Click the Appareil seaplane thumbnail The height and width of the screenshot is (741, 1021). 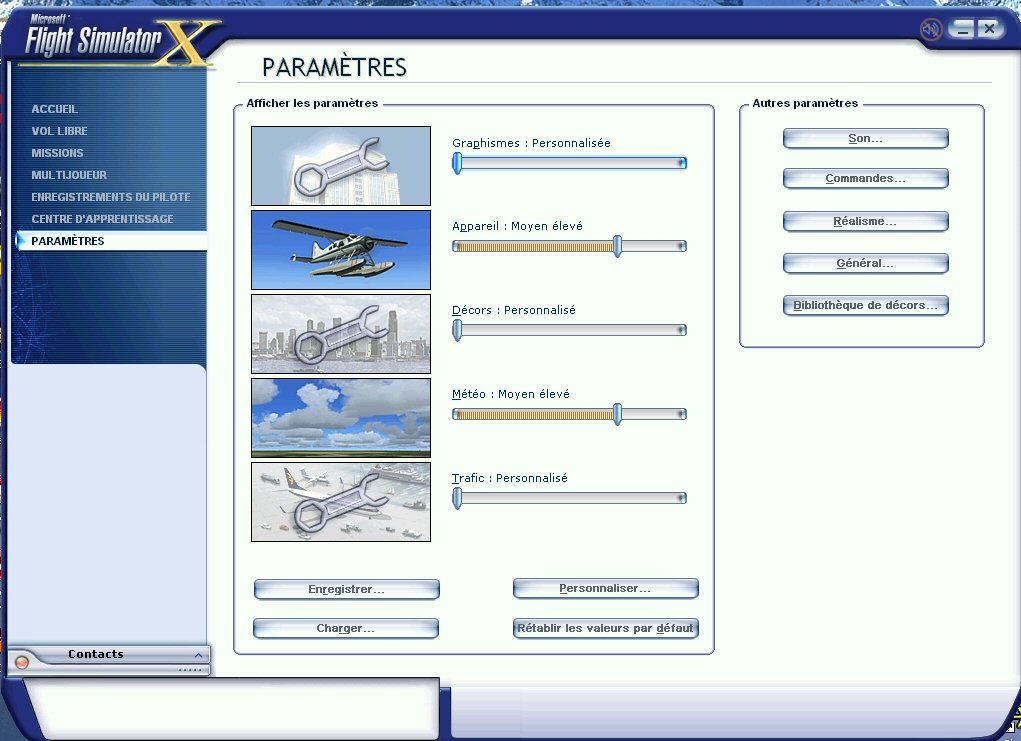pos(341,250)
